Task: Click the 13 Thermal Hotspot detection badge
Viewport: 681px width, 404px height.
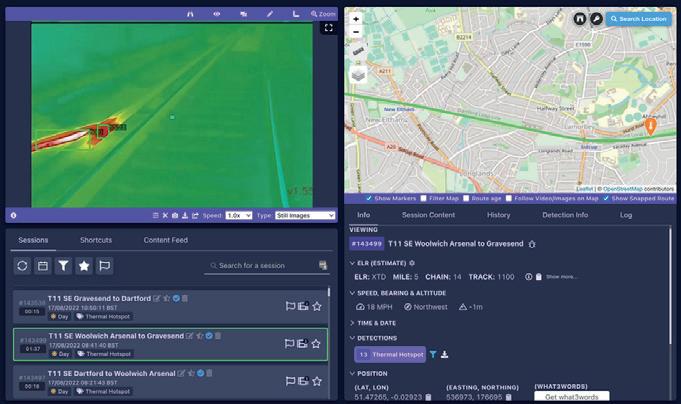Action: [x=390, y=354]
